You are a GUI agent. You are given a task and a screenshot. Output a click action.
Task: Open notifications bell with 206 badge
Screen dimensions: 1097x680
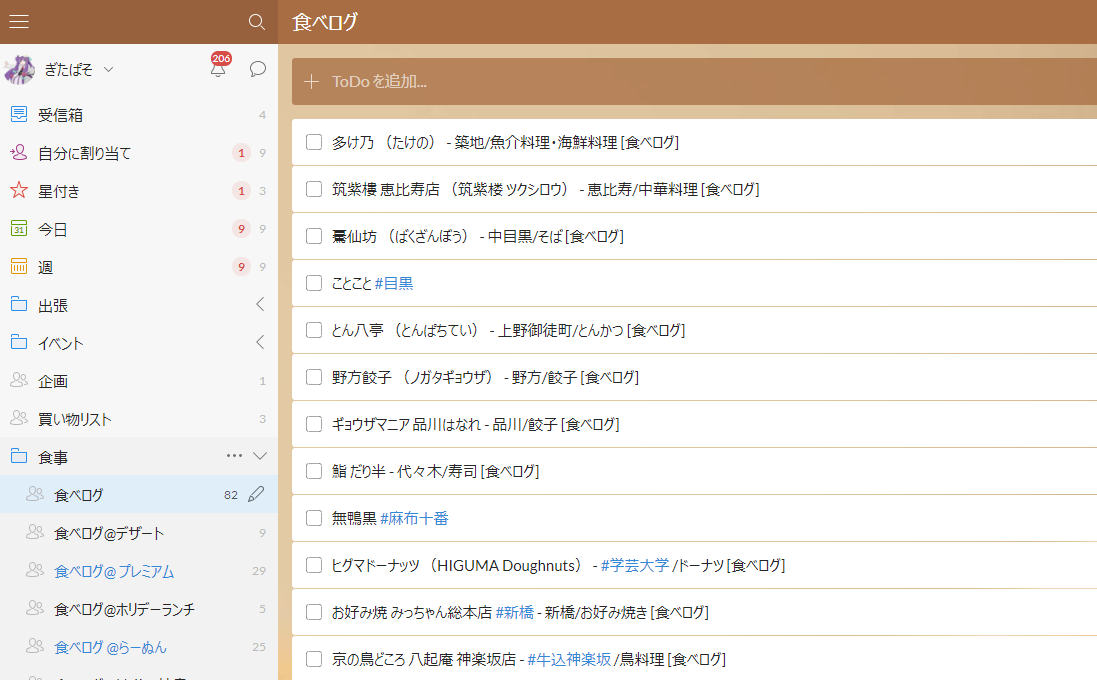click(x=218, y=67)
